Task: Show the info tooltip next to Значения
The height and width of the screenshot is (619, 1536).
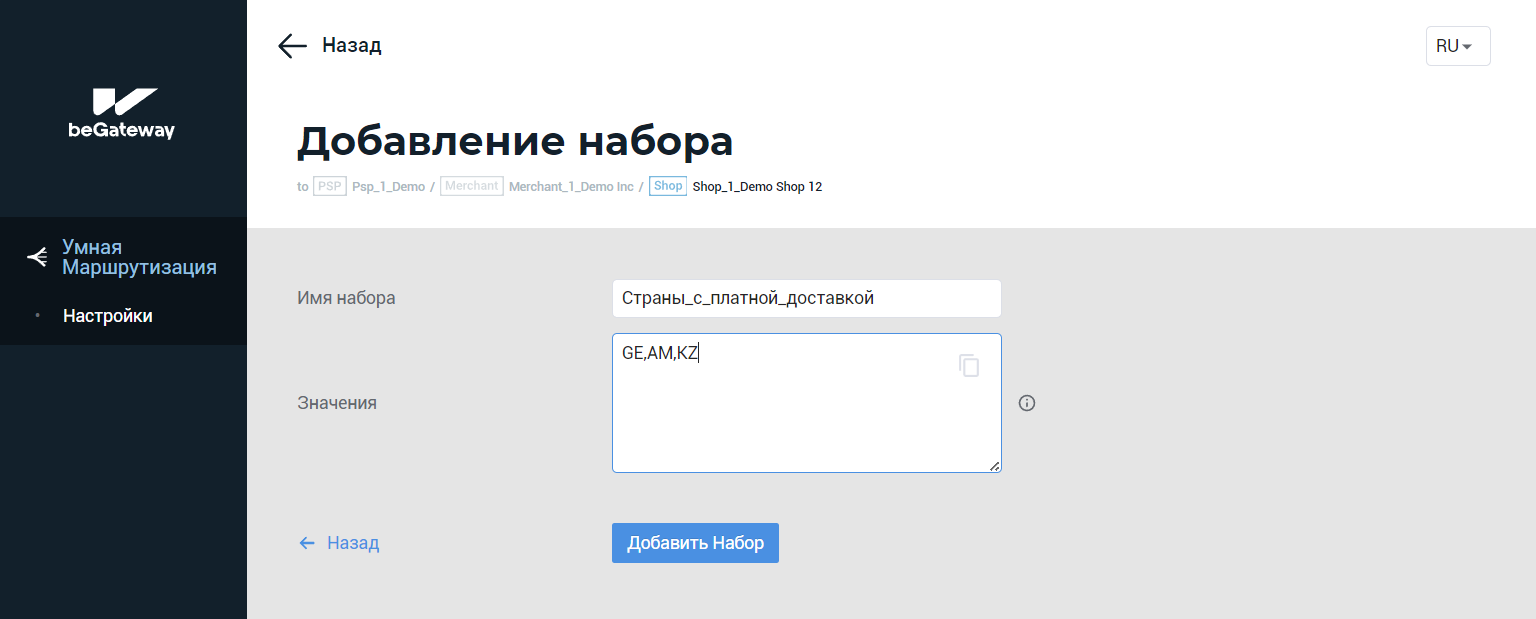Action: [x=1026, y=403]
